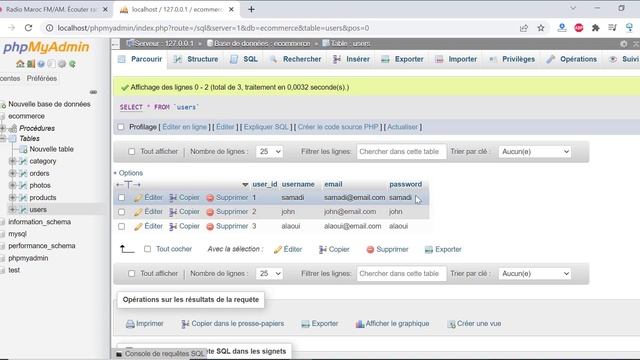Click upper Filtrer les lignes search field
Screen dimensions: 640x360
(401, 151)
